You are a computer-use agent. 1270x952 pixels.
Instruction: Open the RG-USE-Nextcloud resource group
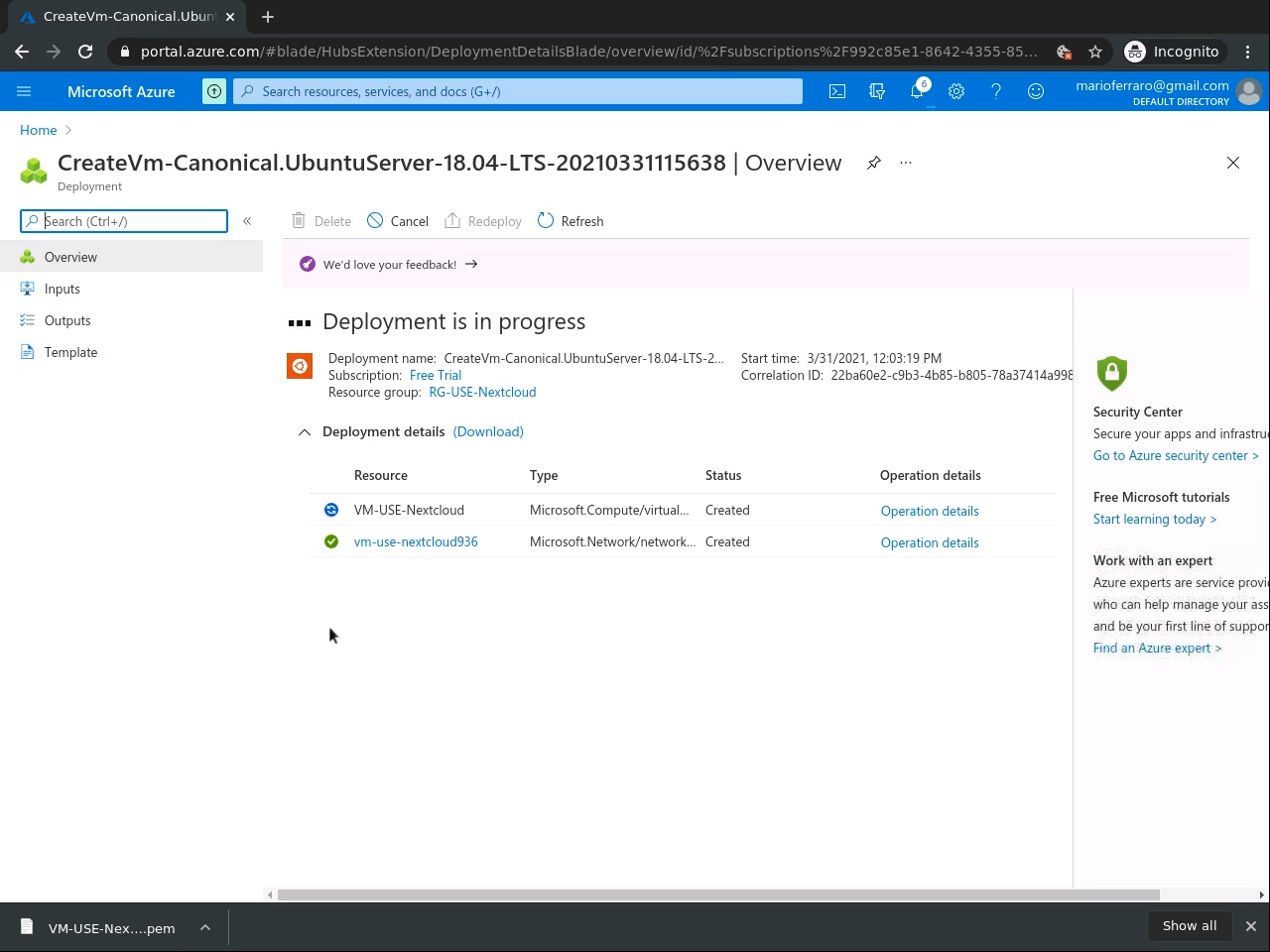[482, 393]
